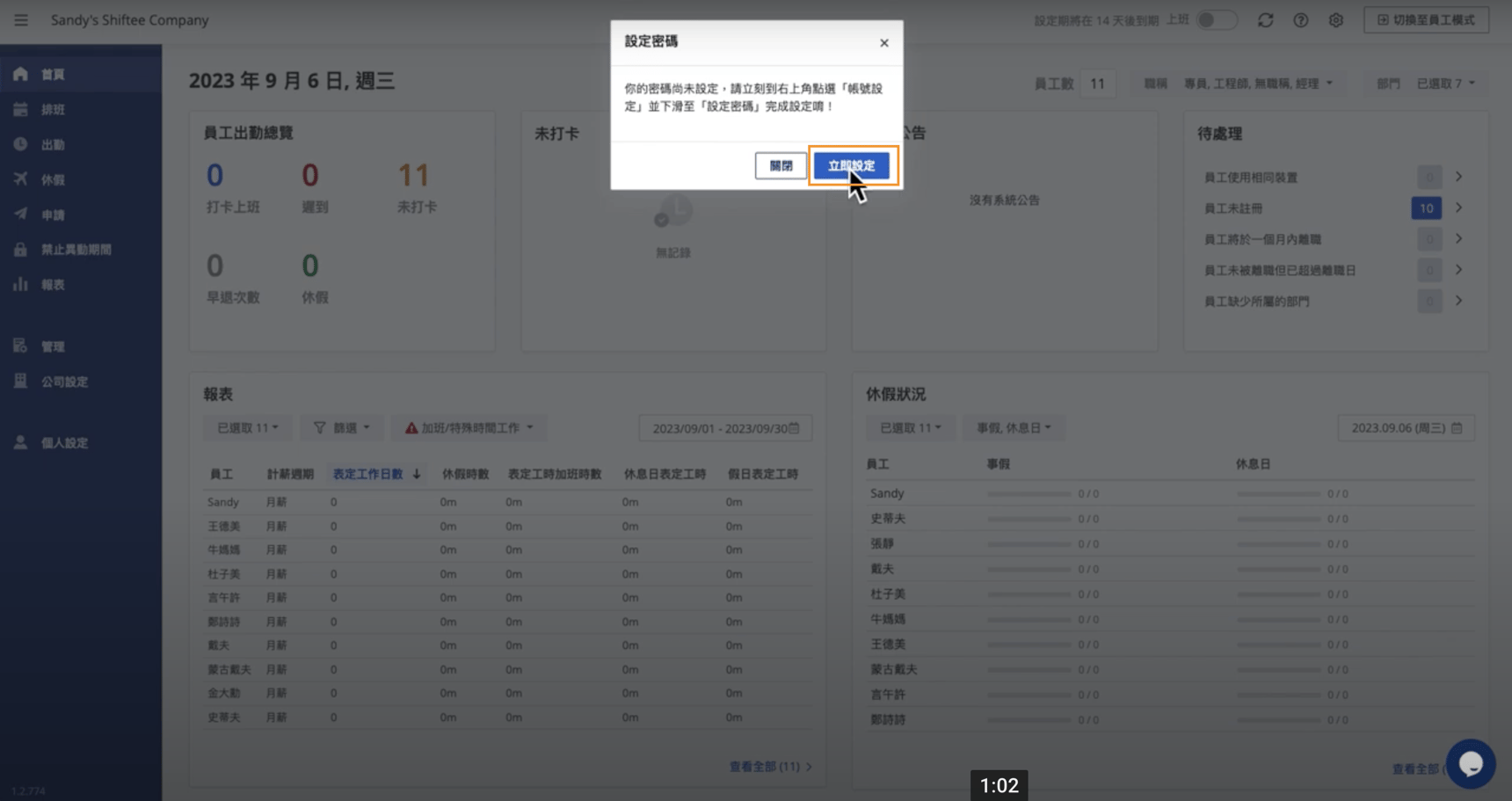Open the help question mark icon

[1300, 20]
